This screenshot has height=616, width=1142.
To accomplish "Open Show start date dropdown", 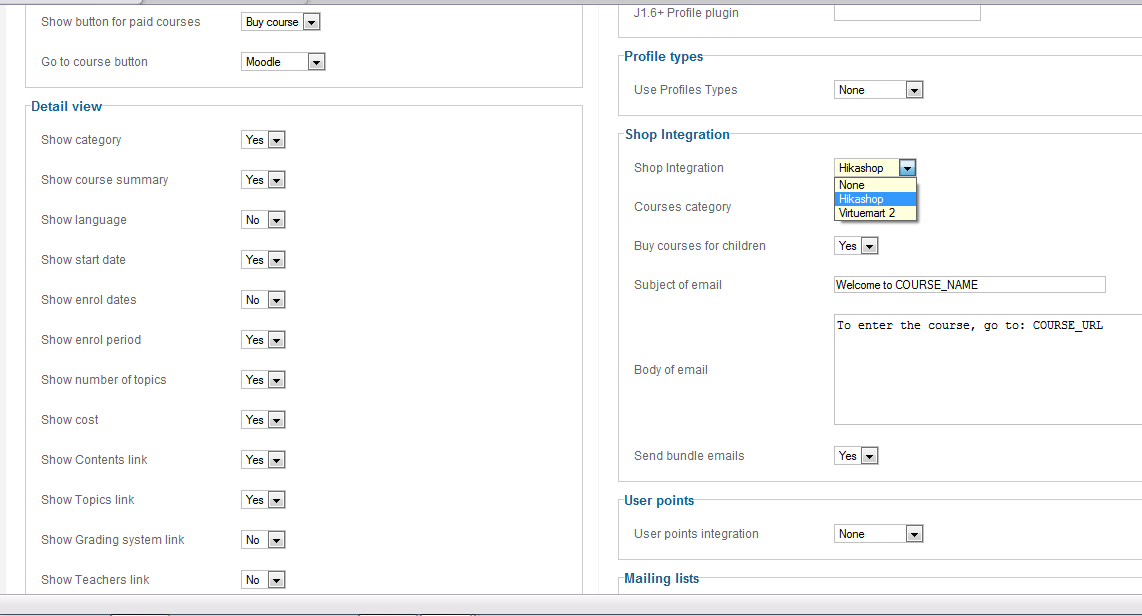I will pyautogui.click(x=263, y=260).
